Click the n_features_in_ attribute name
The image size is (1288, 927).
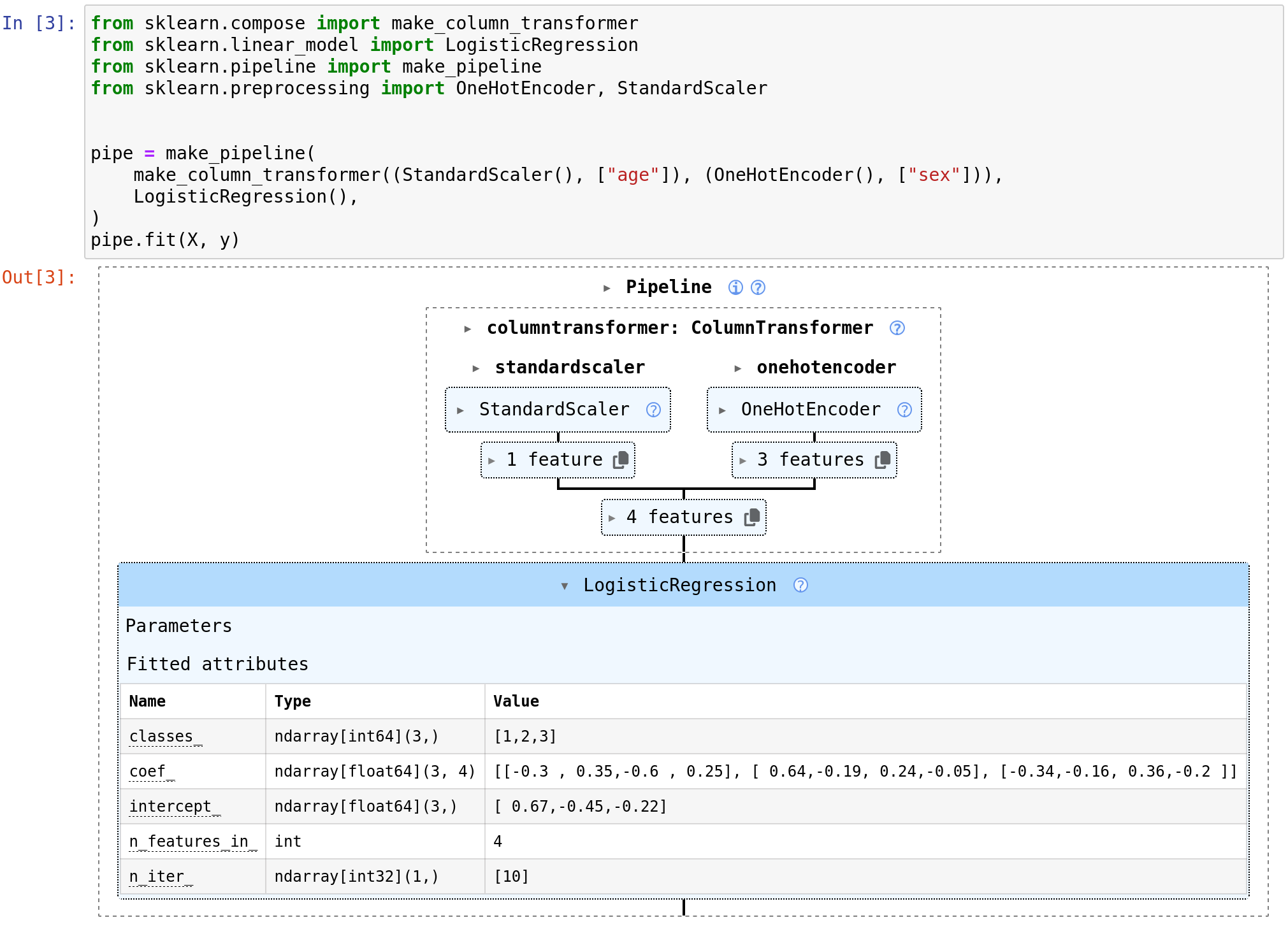(193, 842)
